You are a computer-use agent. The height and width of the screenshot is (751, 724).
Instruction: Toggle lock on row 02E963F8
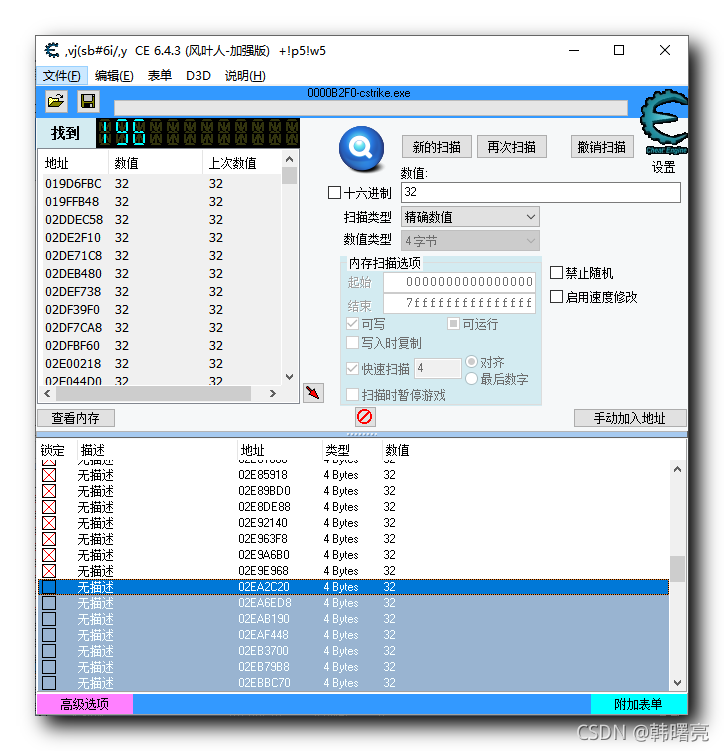(49, 539)
